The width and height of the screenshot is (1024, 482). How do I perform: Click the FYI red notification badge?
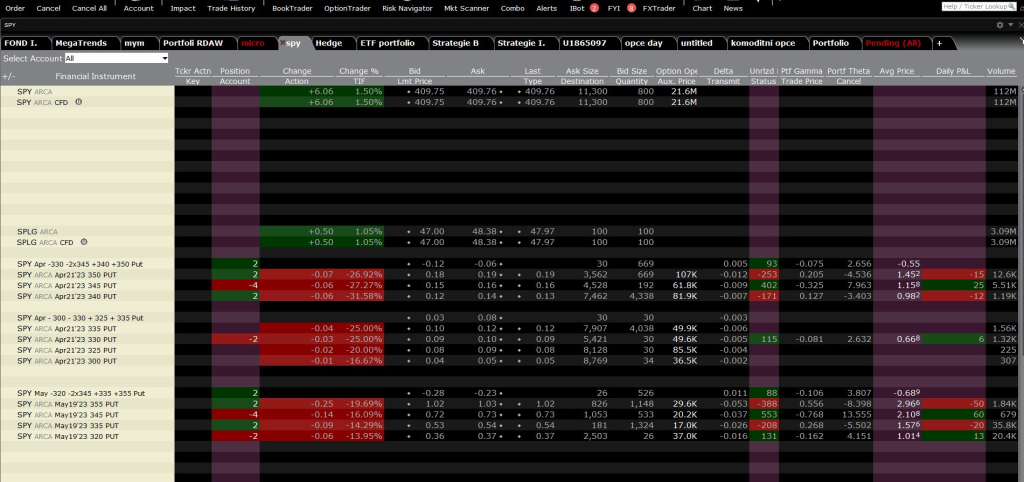[632, 8]
